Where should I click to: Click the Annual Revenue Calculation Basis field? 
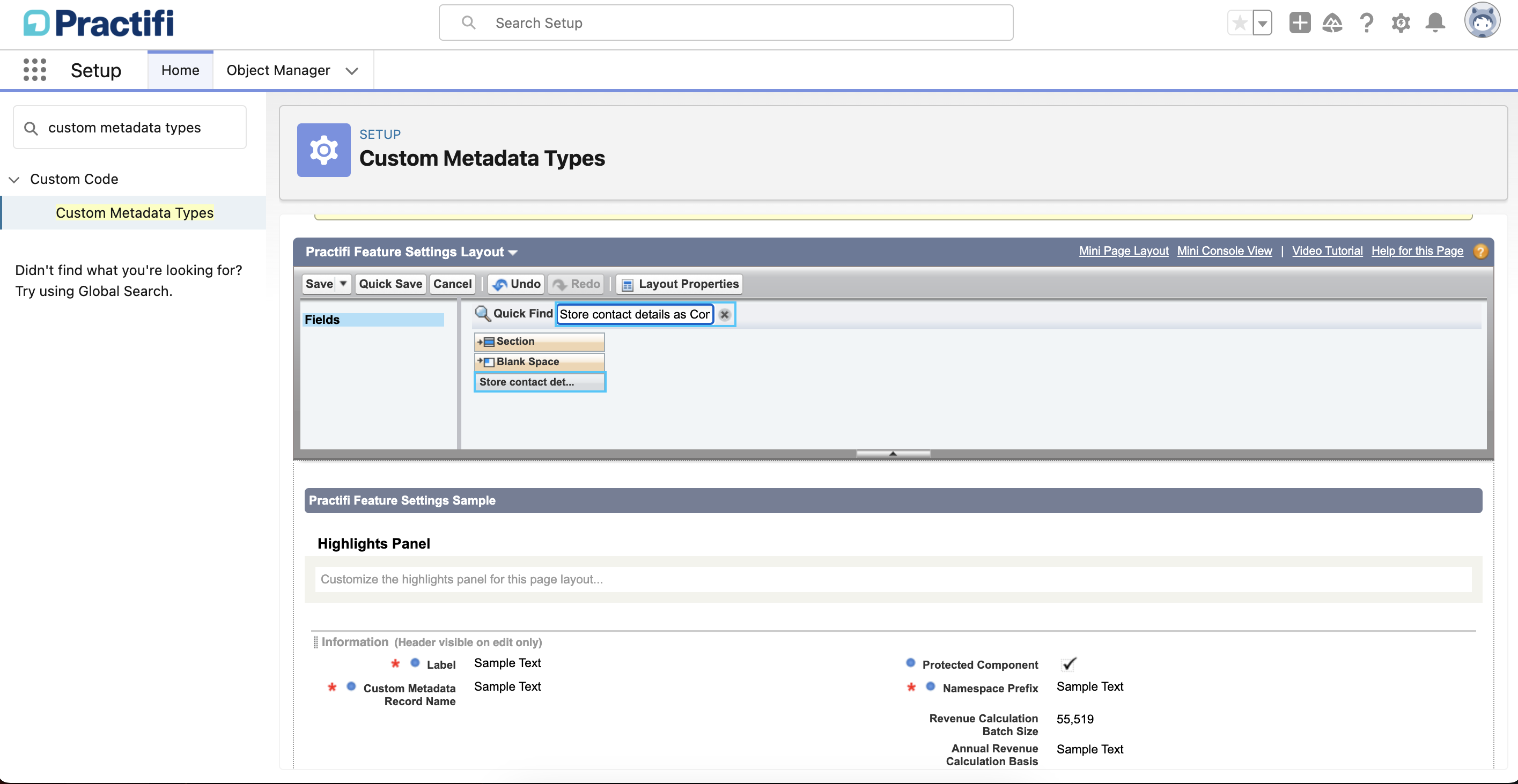coord(991,755)
